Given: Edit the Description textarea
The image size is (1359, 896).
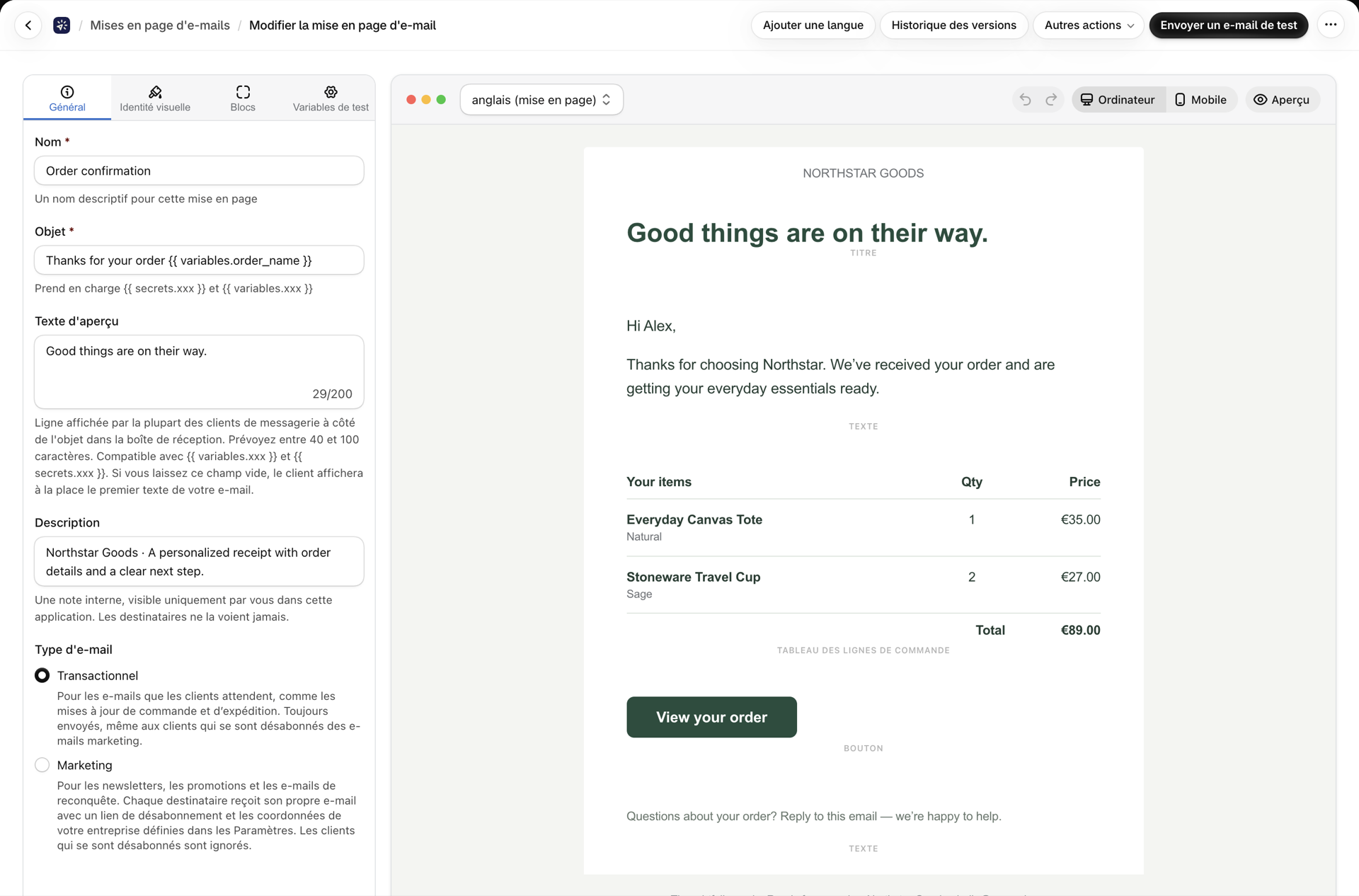Looking at the screenshot, I should (x=199, y=561).
